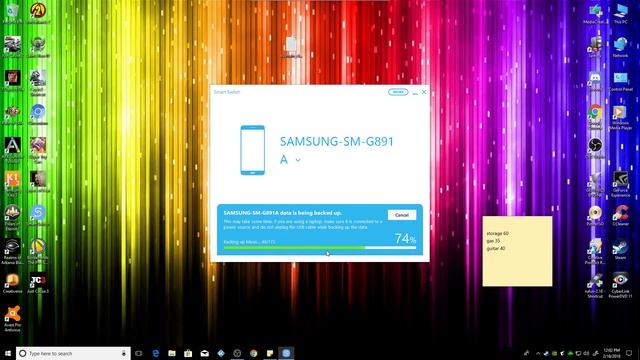Expand the SAMSUNG-SM-G891A device dropdown arrow
The height and width of the screenshot is (360, 640).
coord(298,160)
